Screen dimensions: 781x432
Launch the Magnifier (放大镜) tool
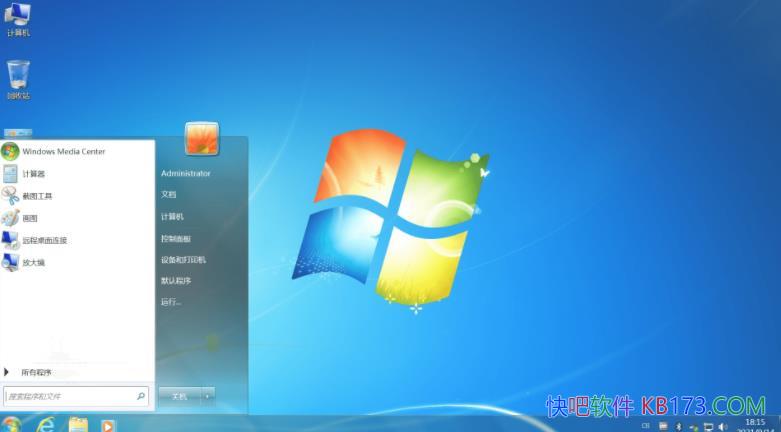(33, 262)
